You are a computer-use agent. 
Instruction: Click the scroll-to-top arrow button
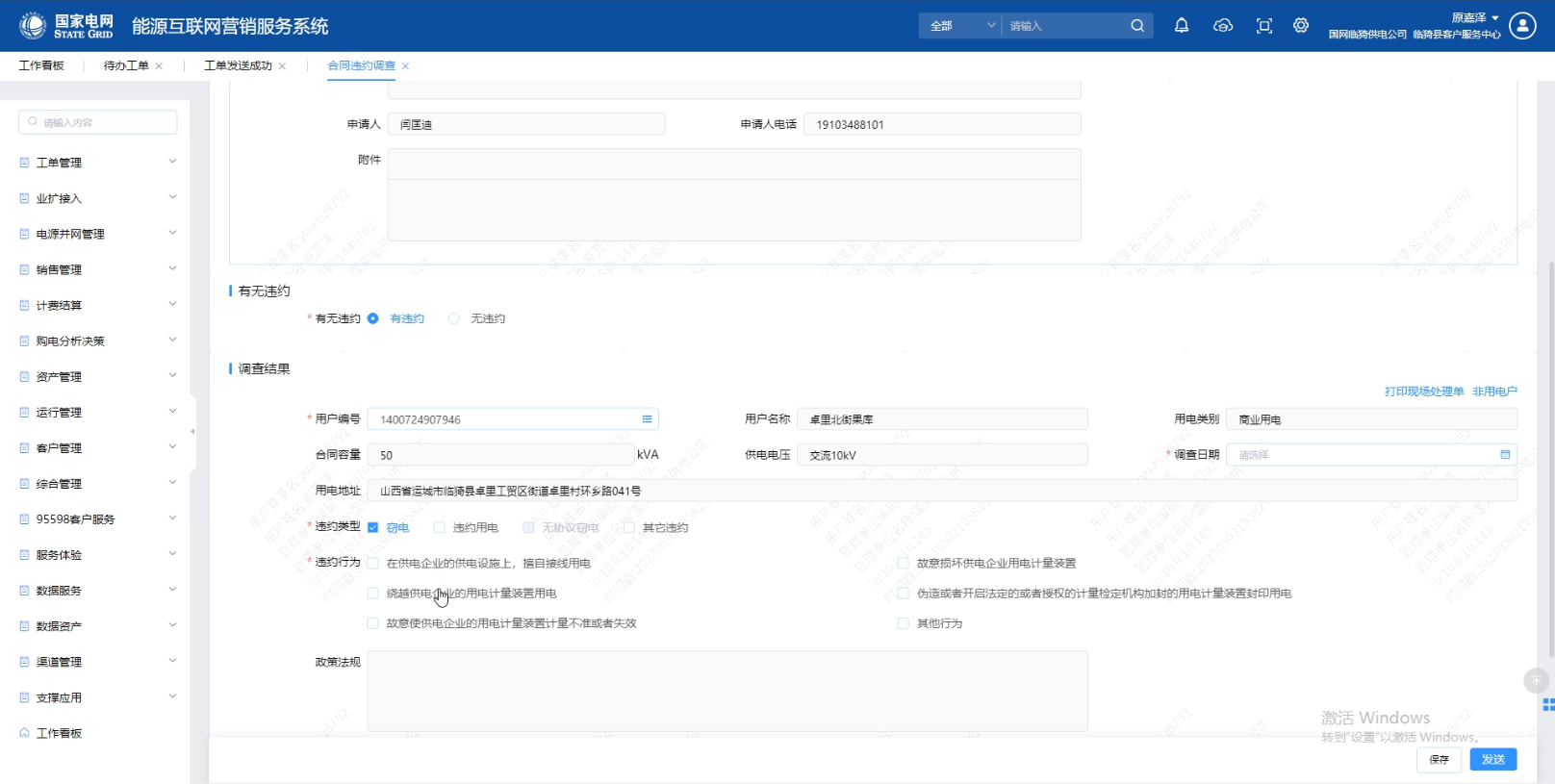tap(1536, 681)
